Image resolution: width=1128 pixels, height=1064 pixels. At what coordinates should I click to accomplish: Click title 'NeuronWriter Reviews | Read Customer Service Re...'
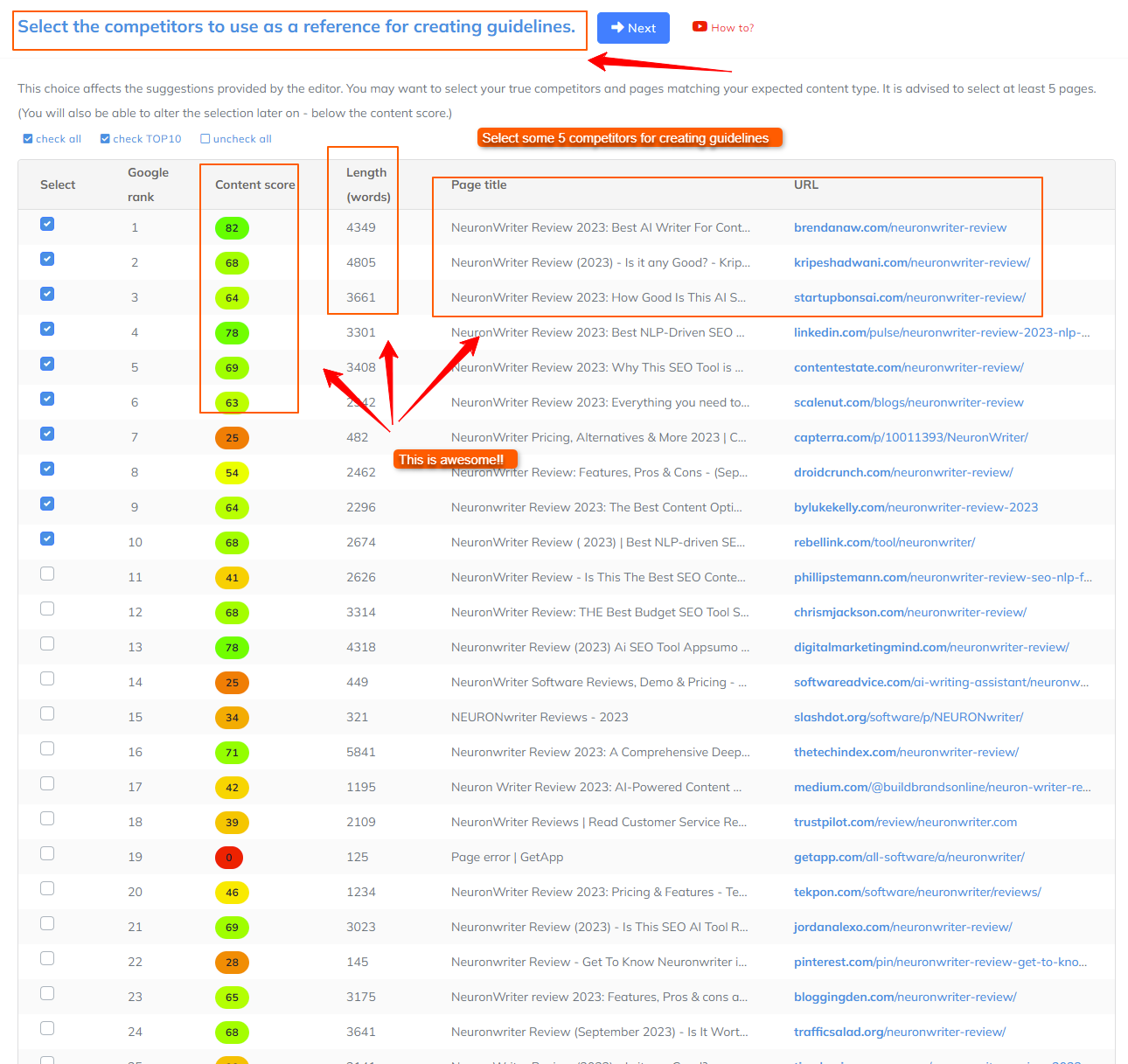tap(599, 822)
